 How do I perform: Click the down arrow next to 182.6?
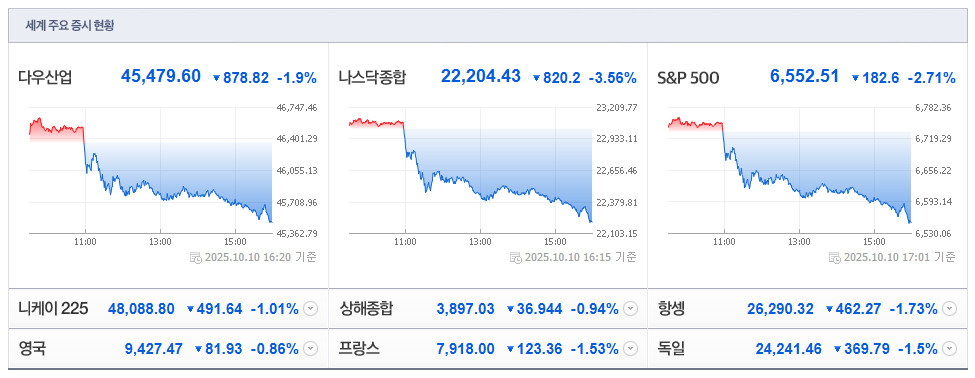tap(856, 78)
